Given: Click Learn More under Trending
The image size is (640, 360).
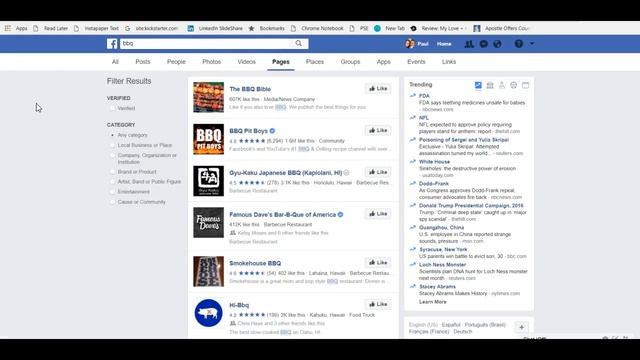Looking at the screenshot, I should (x=433, y=302).
